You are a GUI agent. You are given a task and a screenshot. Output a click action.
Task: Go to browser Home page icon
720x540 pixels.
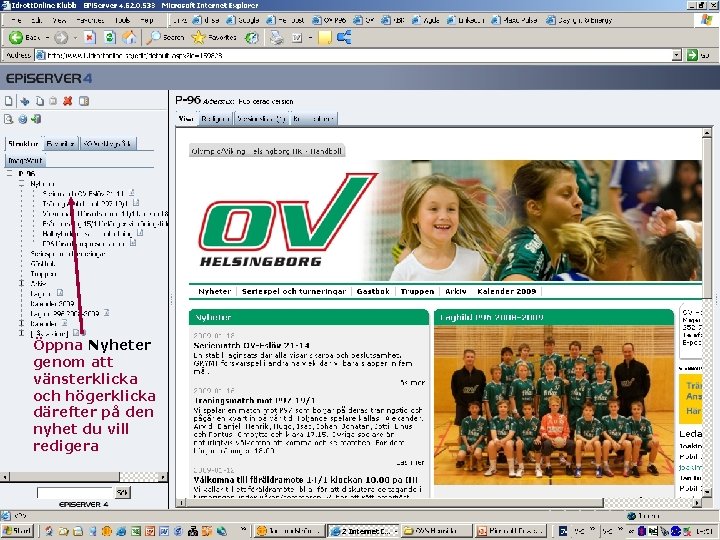[x=129, y=38]
